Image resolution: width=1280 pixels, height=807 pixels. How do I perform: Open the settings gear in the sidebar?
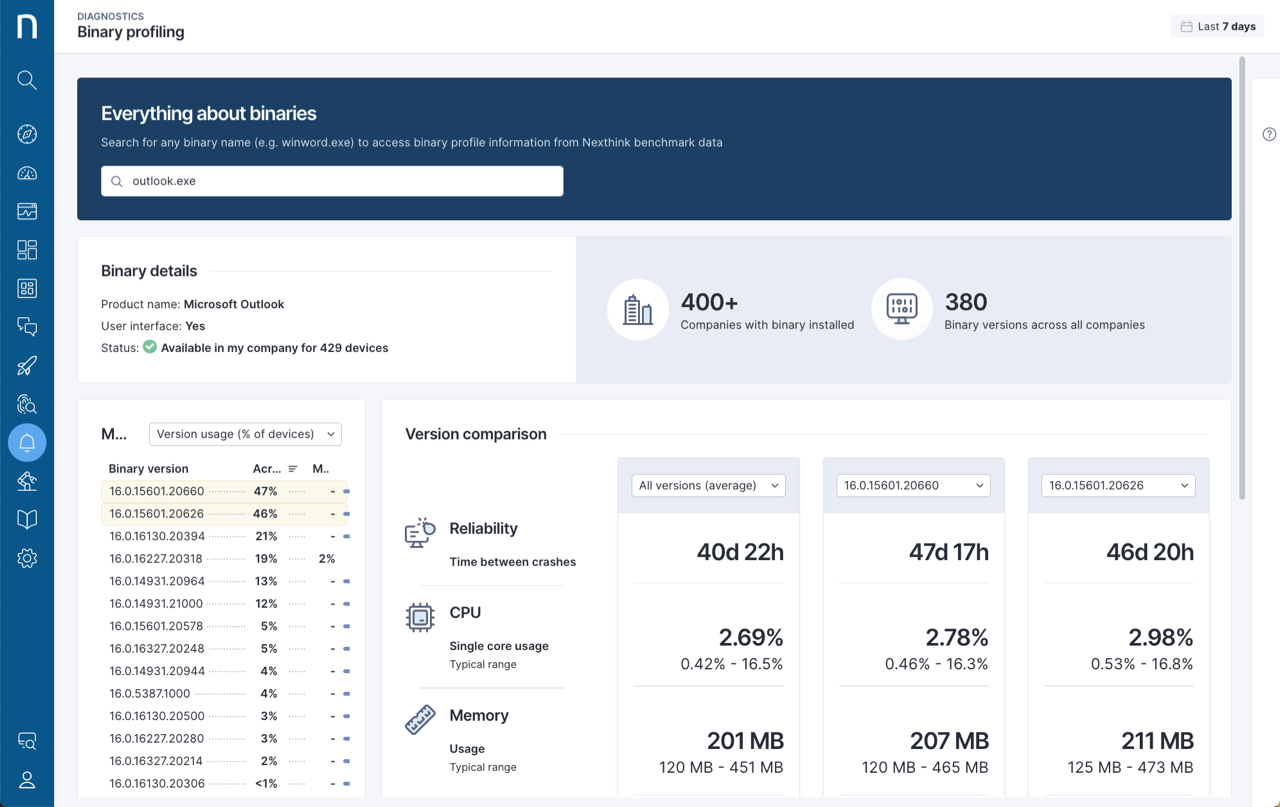pos(27,558)
